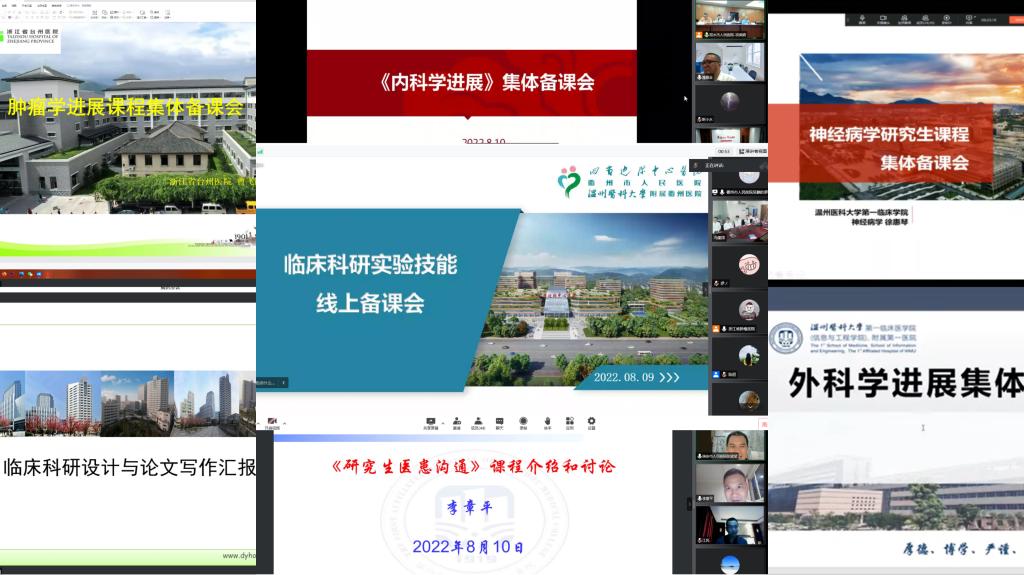Click the share screen icon in meeting toolbar
Screen dimensions: 1024x575
431,422
